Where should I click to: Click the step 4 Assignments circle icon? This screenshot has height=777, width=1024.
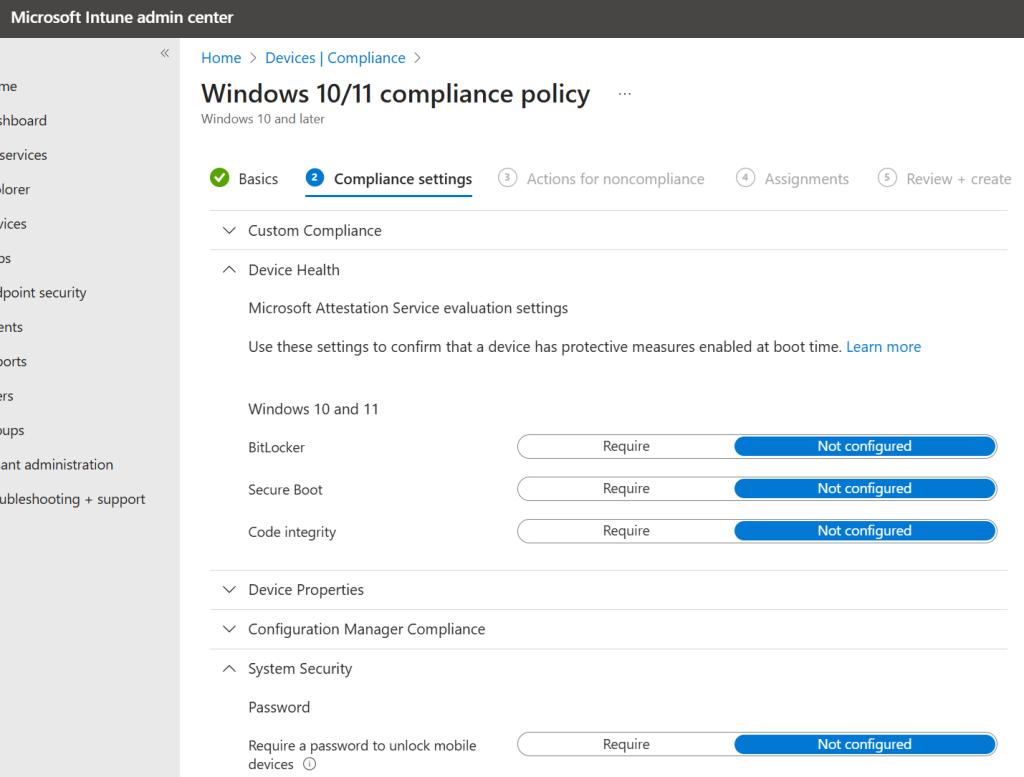pyautogui.click(x=745, y=178)
